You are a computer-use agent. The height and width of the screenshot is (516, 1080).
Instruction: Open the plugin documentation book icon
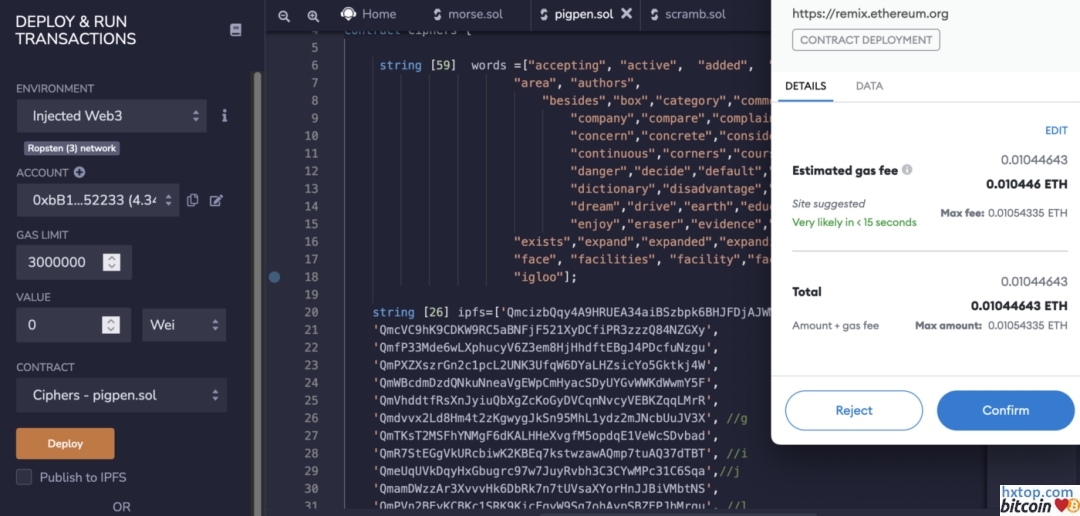pos(235,30)
